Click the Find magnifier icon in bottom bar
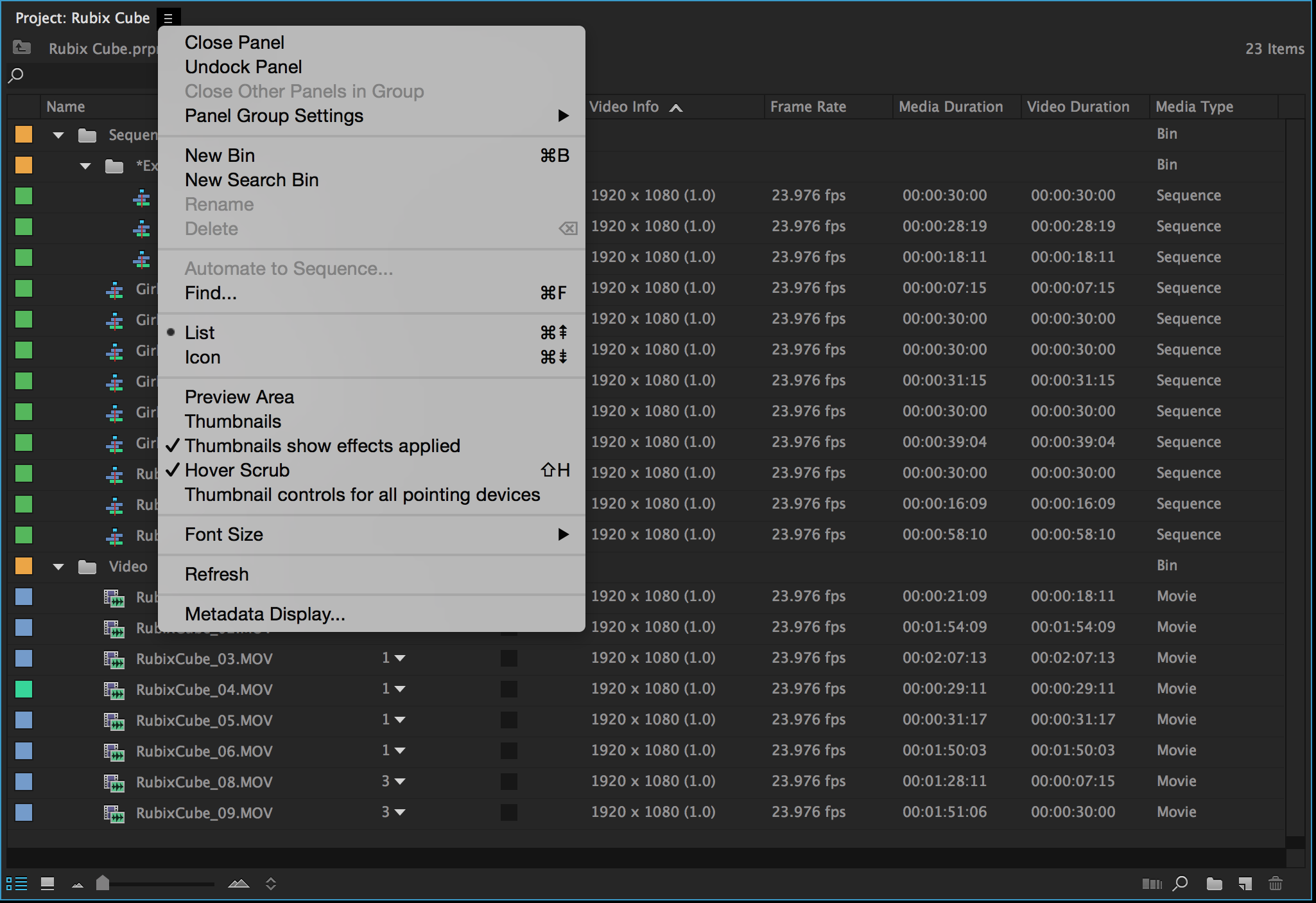The height and width of the screenshot is (903, 1316). click(x=1180, y=884)
